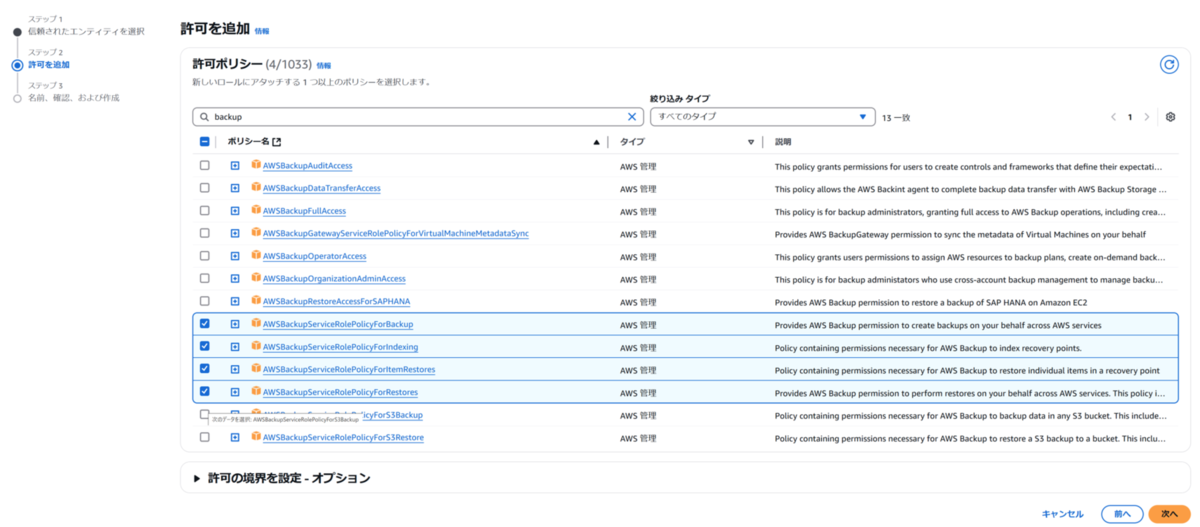The width and height of the screenshot is (1200, 527).
Task: Click page number 1 in pagination
Action: point(1130,117)
